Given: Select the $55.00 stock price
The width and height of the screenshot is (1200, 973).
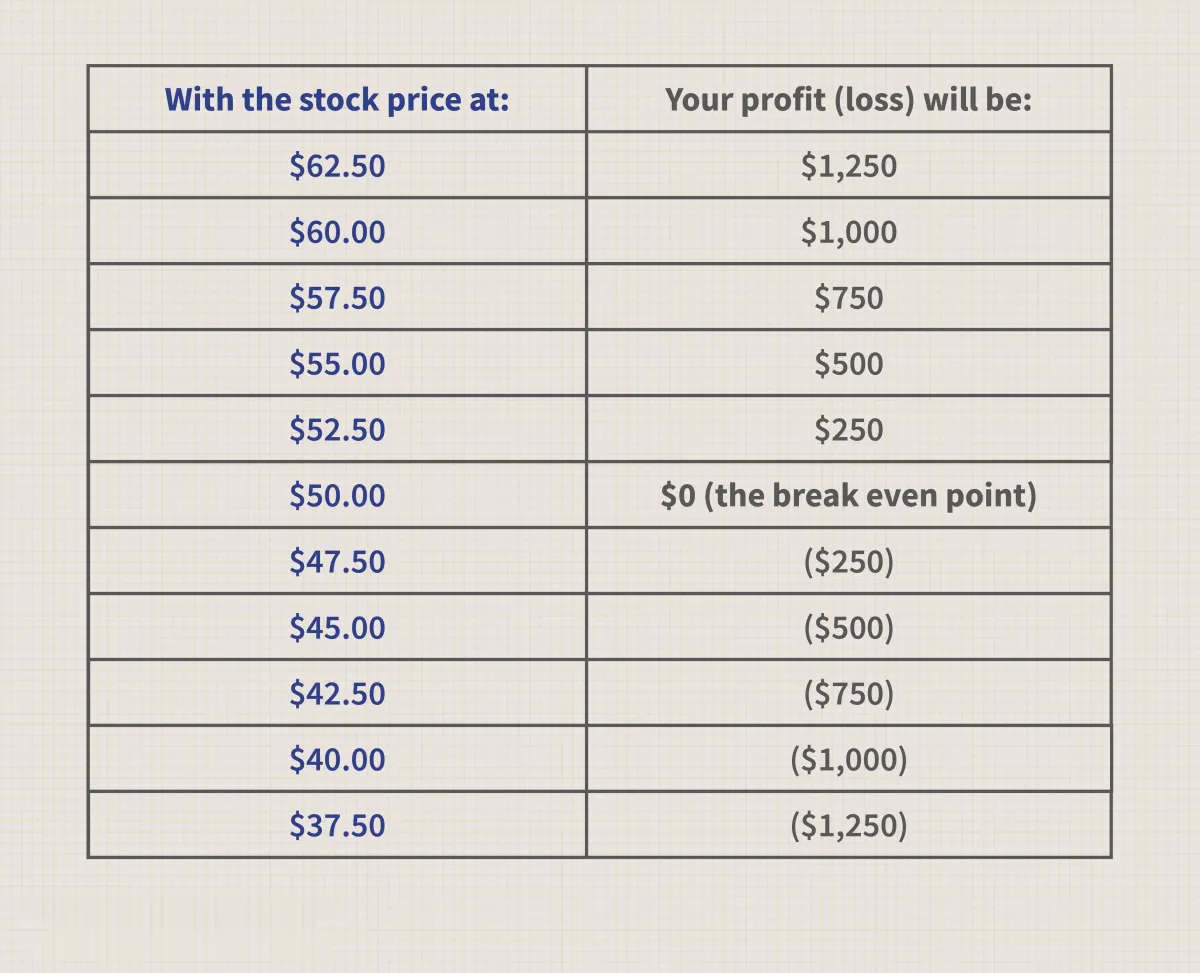Looking at the screenshot, I should (x=337, y=363).
